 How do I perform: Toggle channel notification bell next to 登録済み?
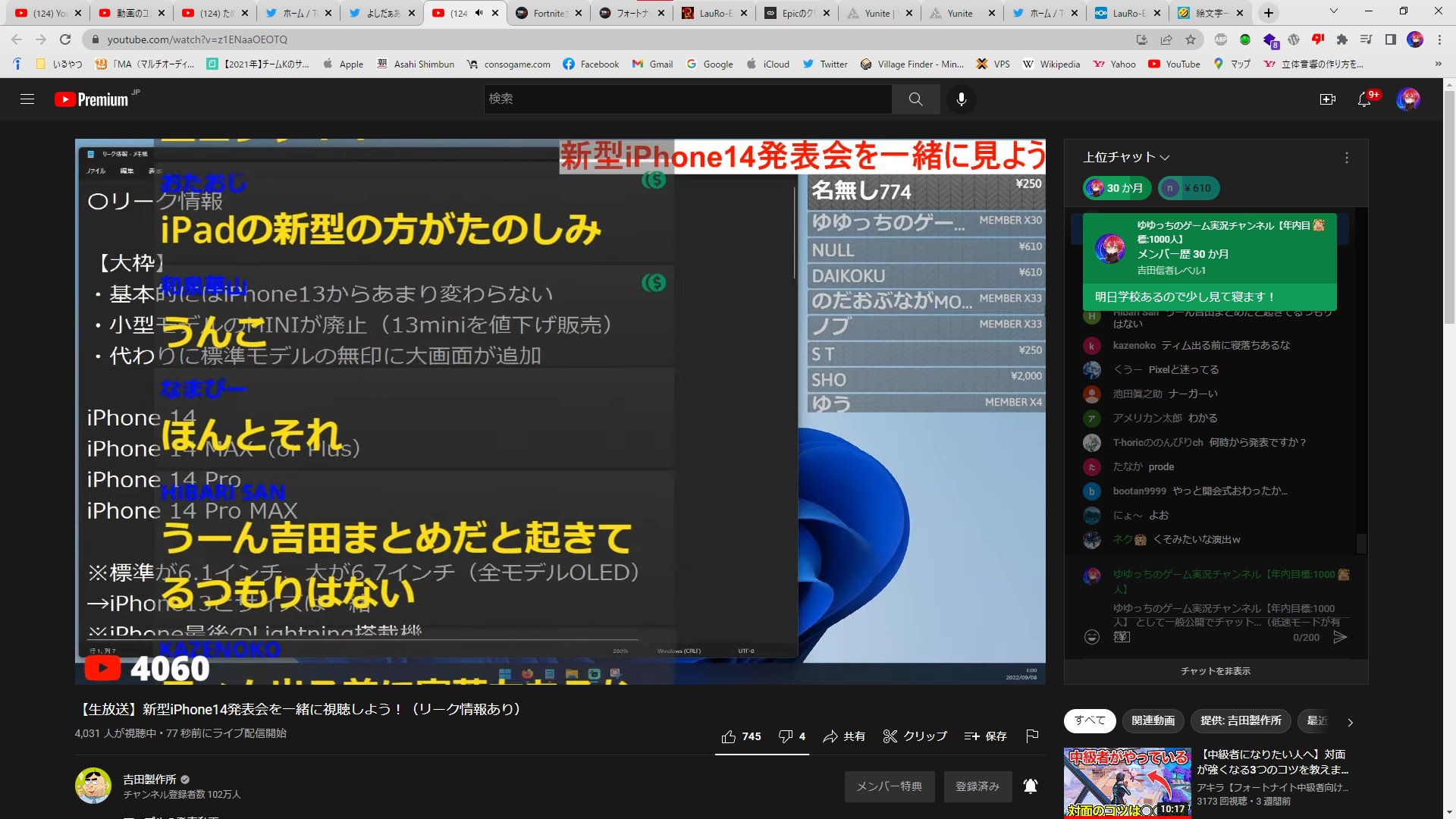tap(1030, 786)
